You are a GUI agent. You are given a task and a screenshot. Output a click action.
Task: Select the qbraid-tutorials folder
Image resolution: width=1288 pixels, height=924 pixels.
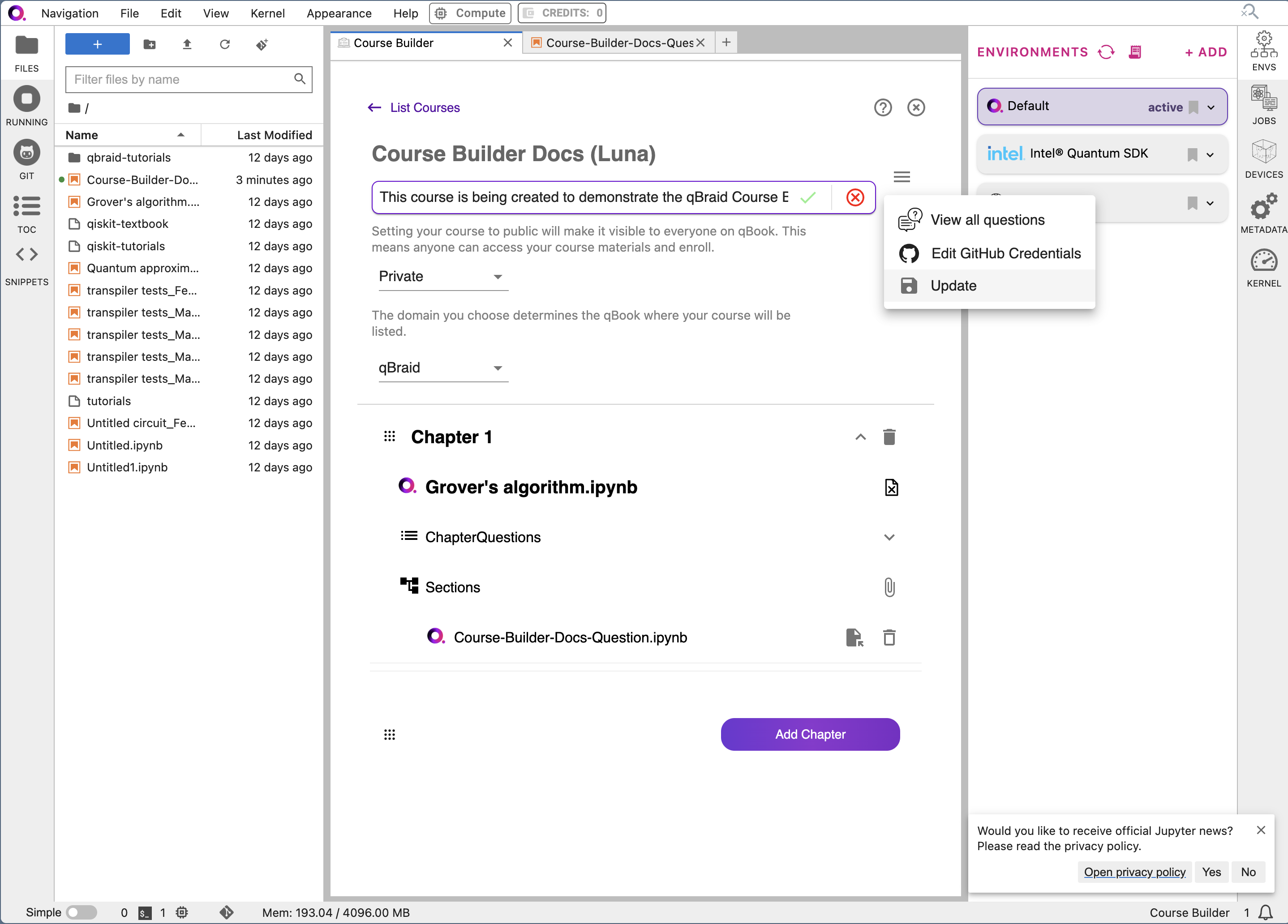189,158
